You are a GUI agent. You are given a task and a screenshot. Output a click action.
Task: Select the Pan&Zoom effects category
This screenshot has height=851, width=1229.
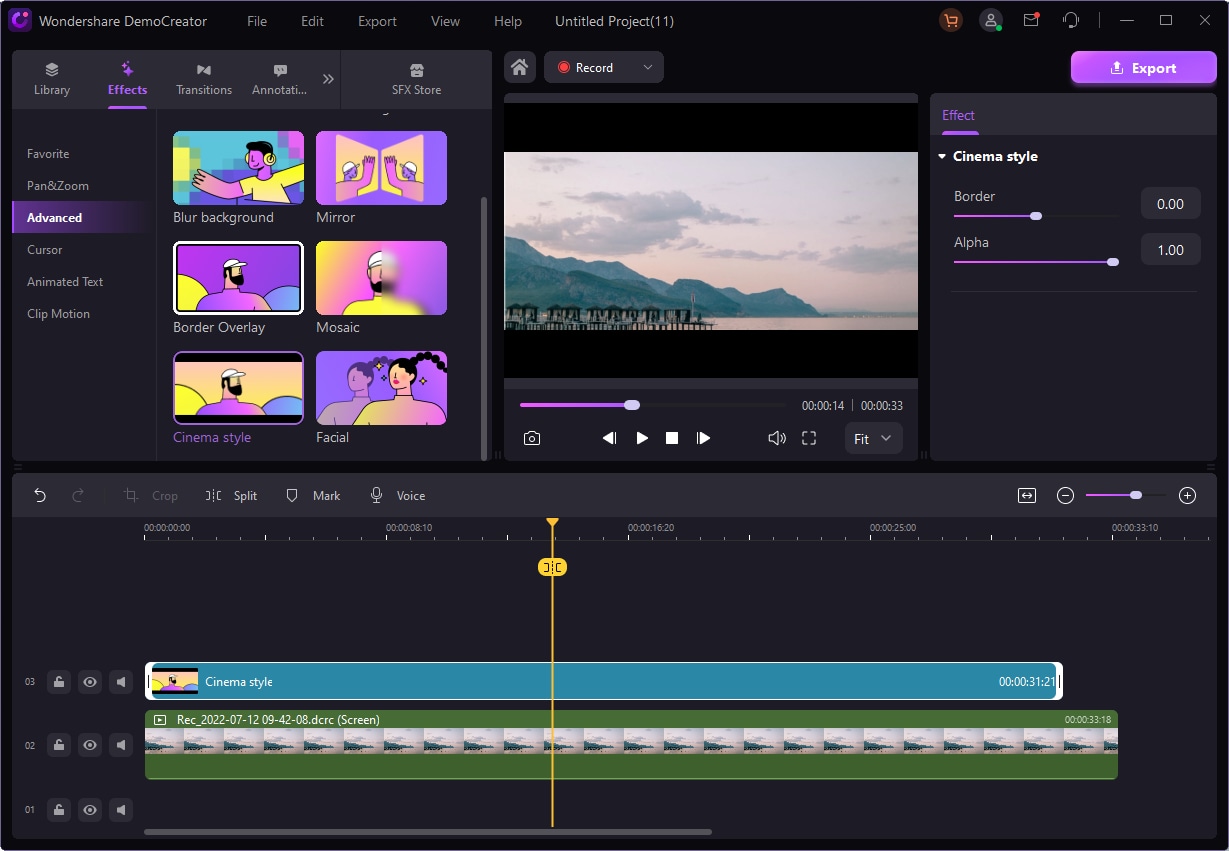(x=58, y=186)
